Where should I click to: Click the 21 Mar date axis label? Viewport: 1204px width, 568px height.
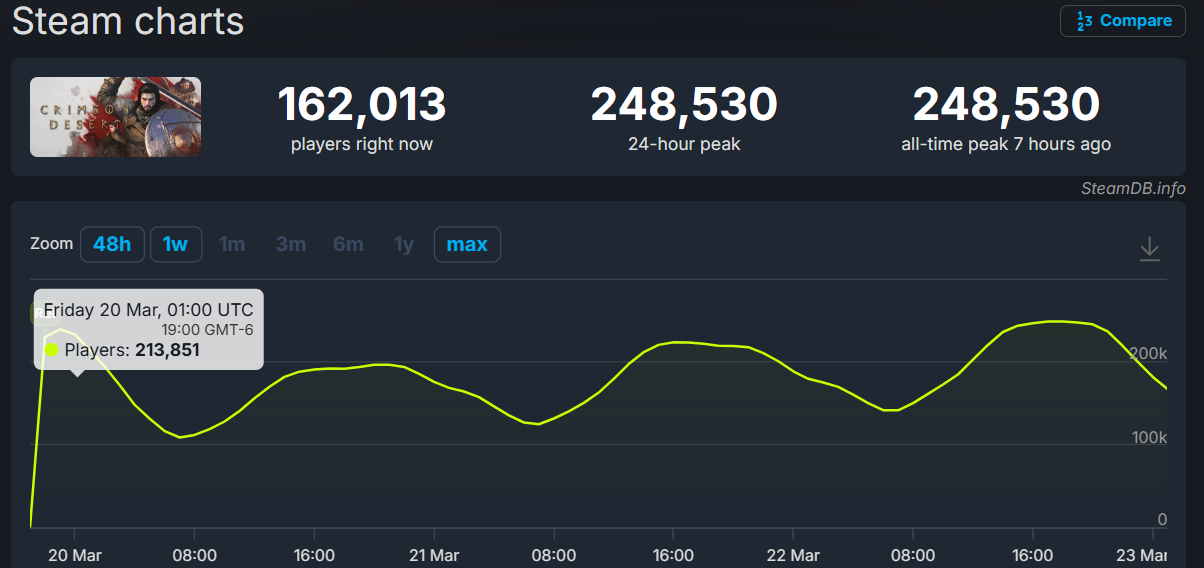(434, 555)
